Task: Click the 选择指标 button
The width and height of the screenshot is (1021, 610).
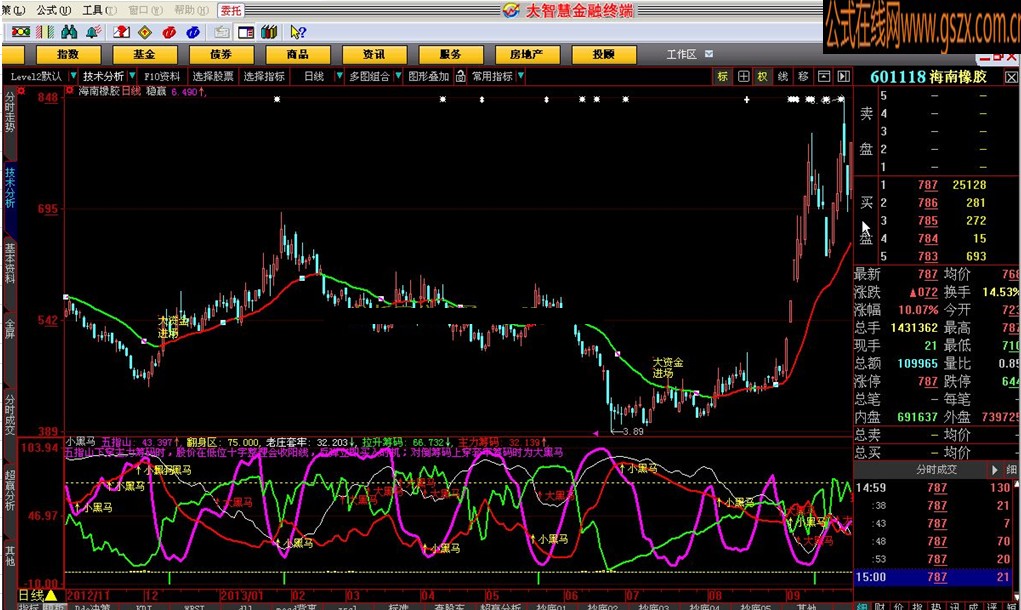Action: coord(264,76)
